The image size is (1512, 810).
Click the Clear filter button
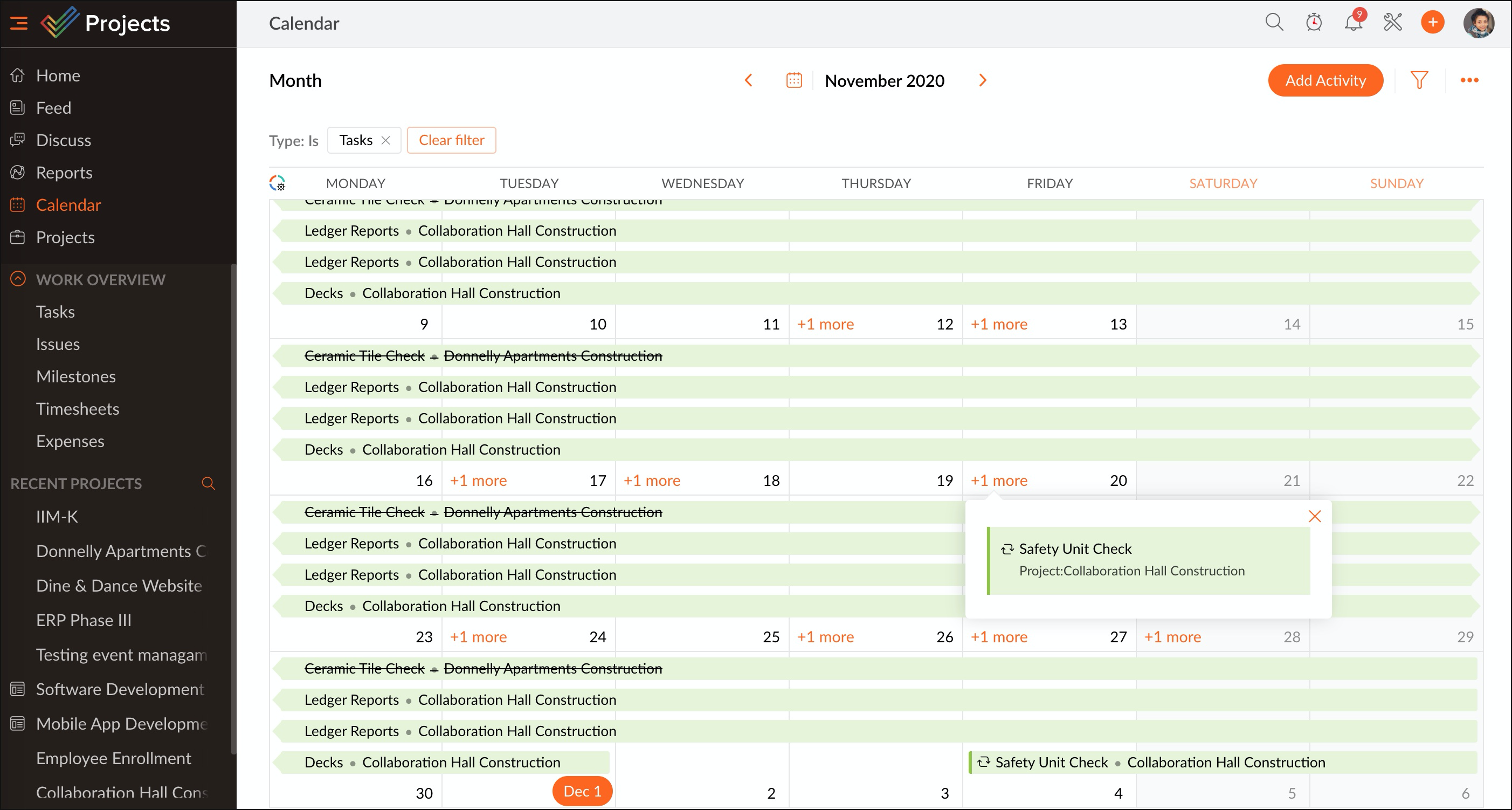451,140
